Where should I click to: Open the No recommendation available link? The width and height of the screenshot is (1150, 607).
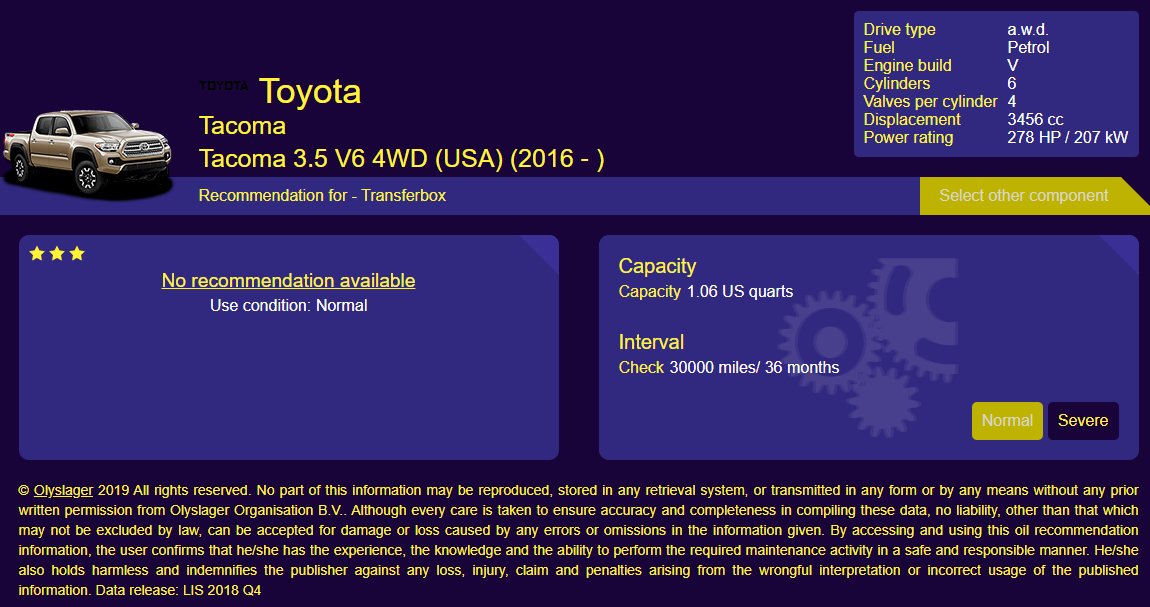[288, 281]
